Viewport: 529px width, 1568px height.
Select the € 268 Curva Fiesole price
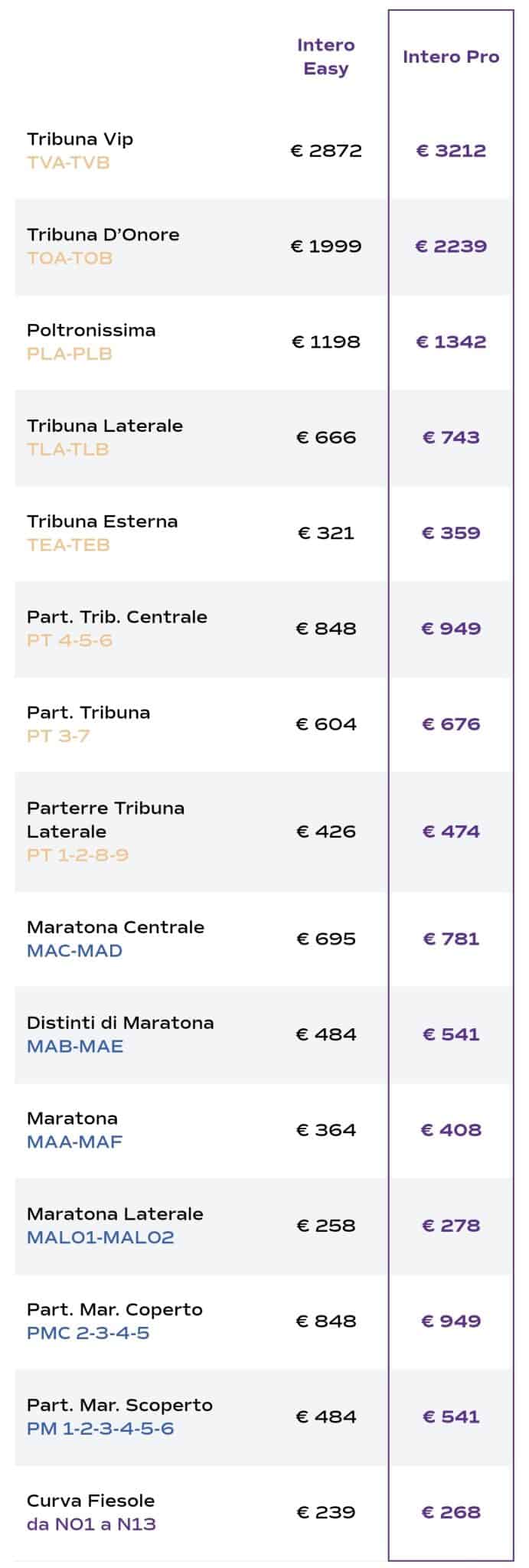point(450,1512)
